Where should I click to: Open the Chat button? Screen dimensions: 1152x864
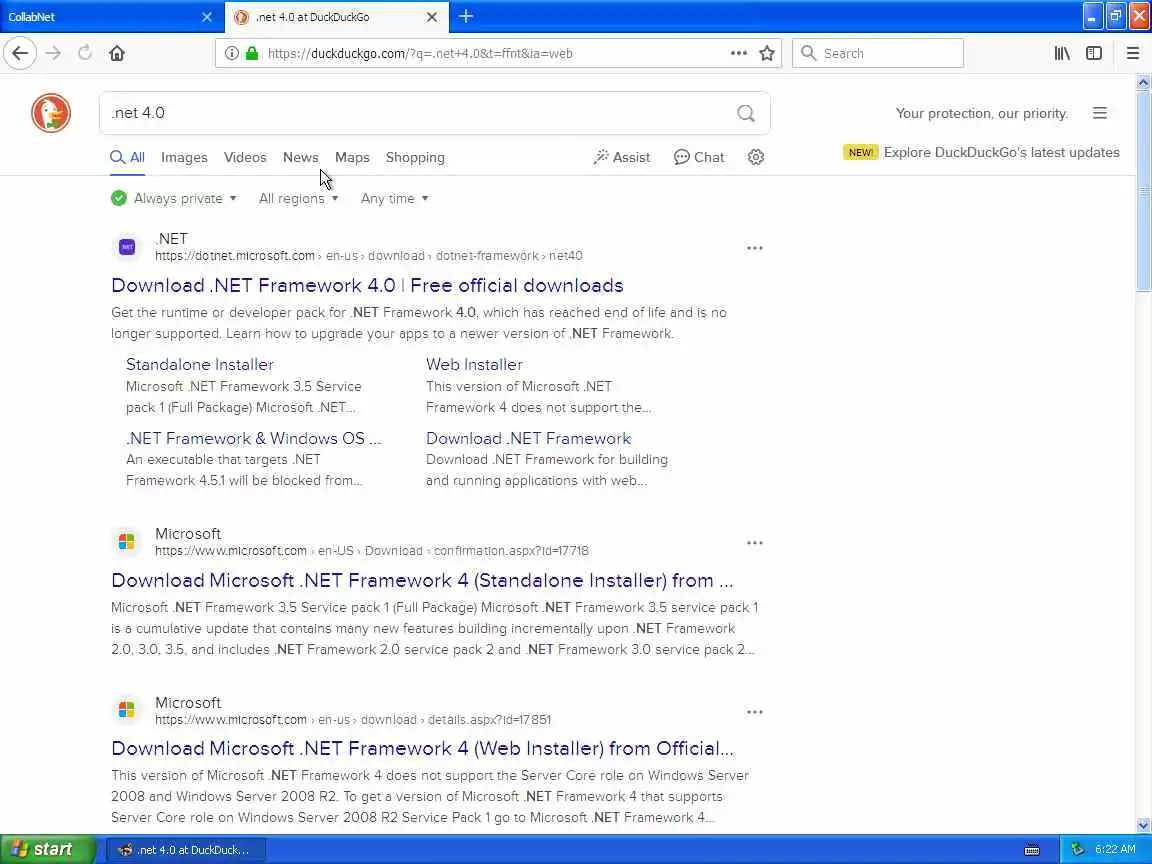coord(699,157)
